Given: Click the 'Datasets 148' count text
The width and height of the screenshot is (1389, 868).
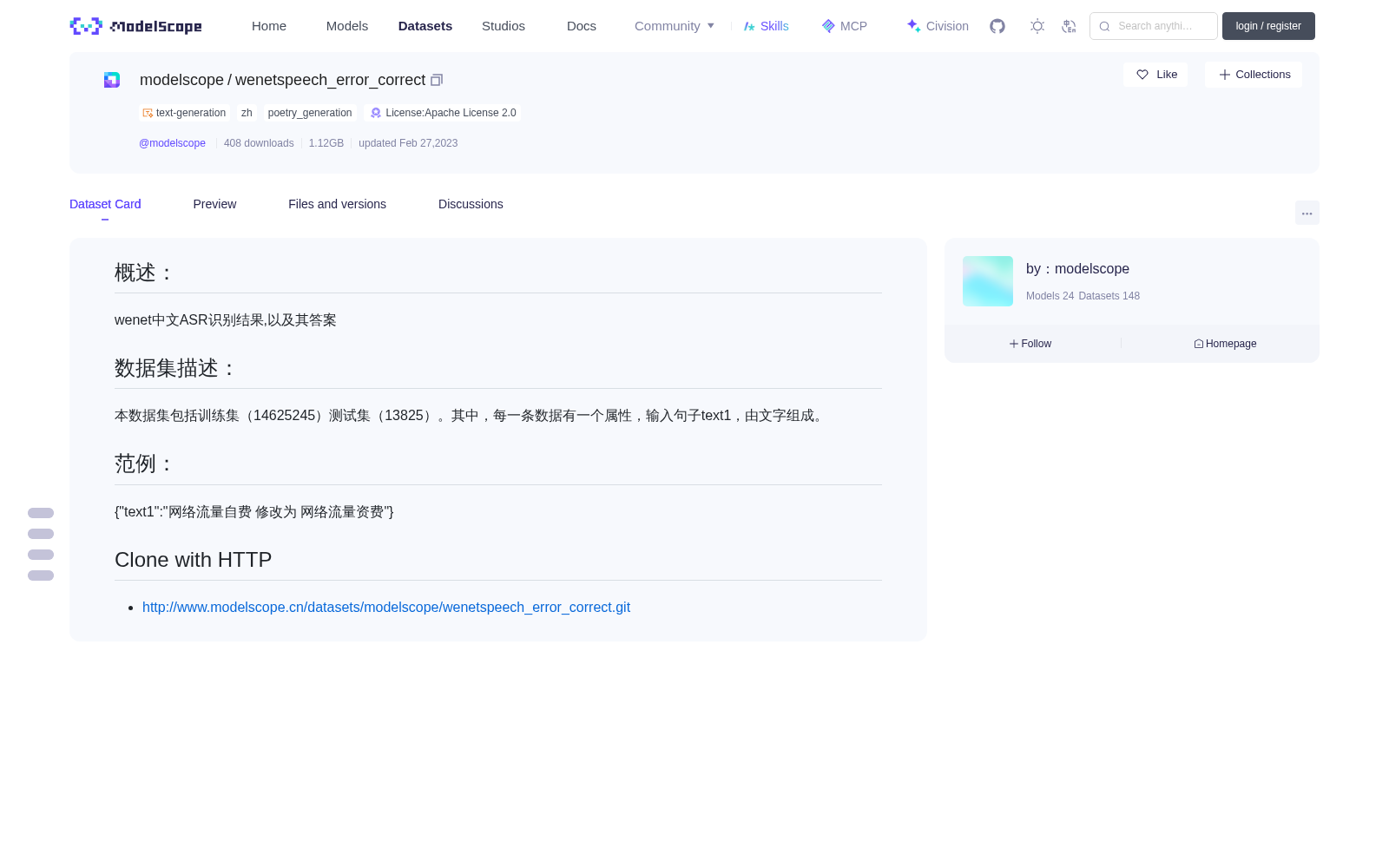Looking at the screenshot, I should 1109,296.
